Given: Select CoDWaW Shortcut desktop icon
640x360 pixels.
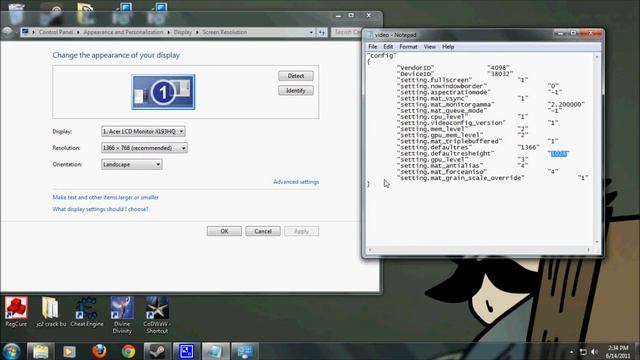Looking at the screenshot, I should (x=157, y=315).
